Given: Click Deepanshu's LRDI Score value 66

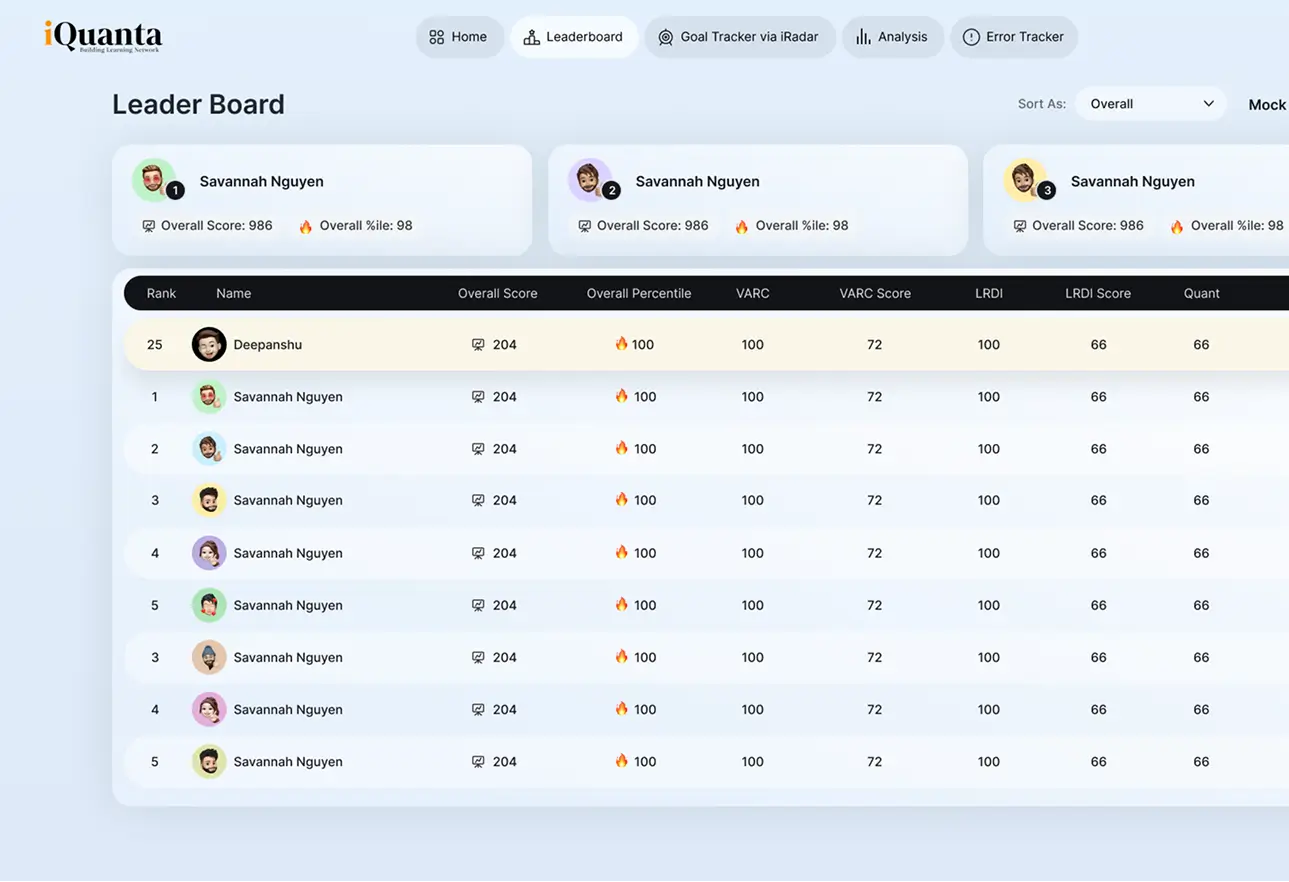Looking at the screenshot, I should pos(1099,345).
